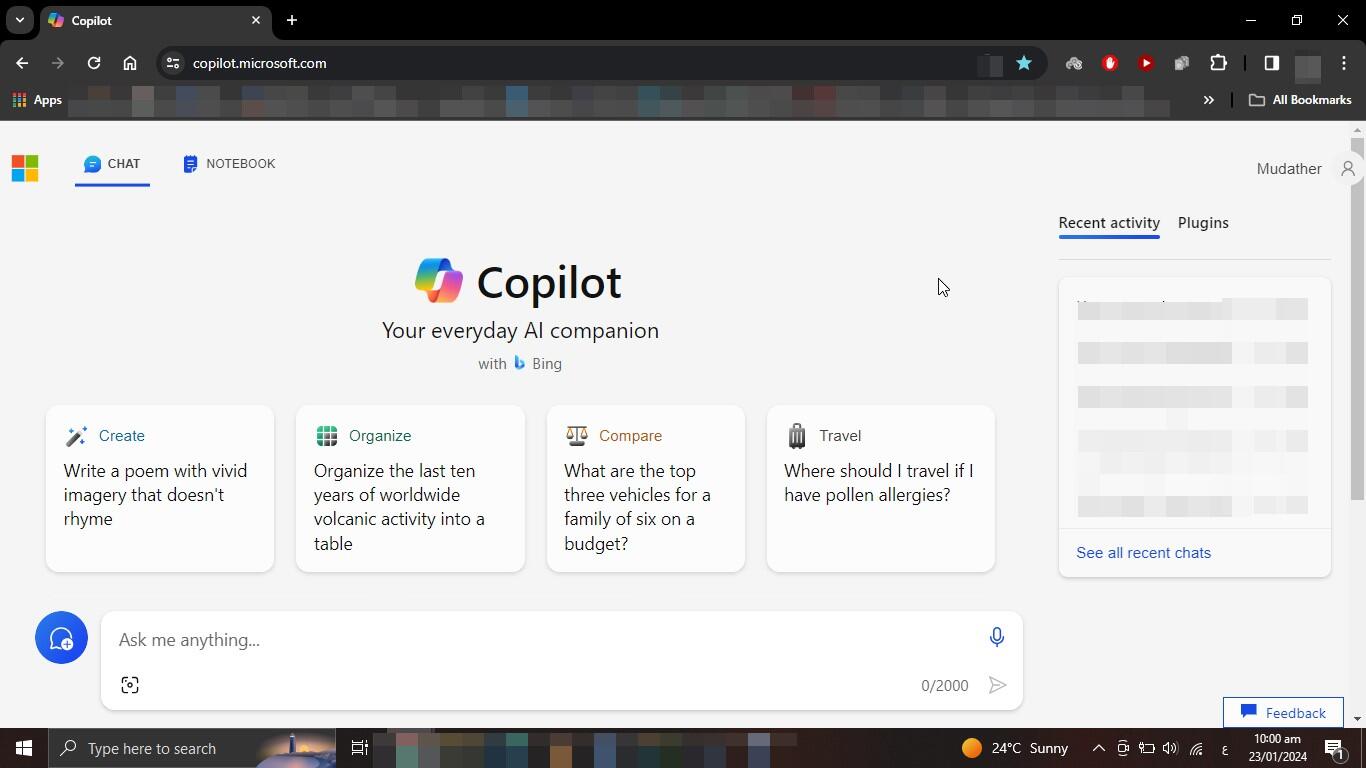The height and width of the screenshot is (768, 1366).
Task: Open the Microsoft logo home link
Action: (25, 168)
